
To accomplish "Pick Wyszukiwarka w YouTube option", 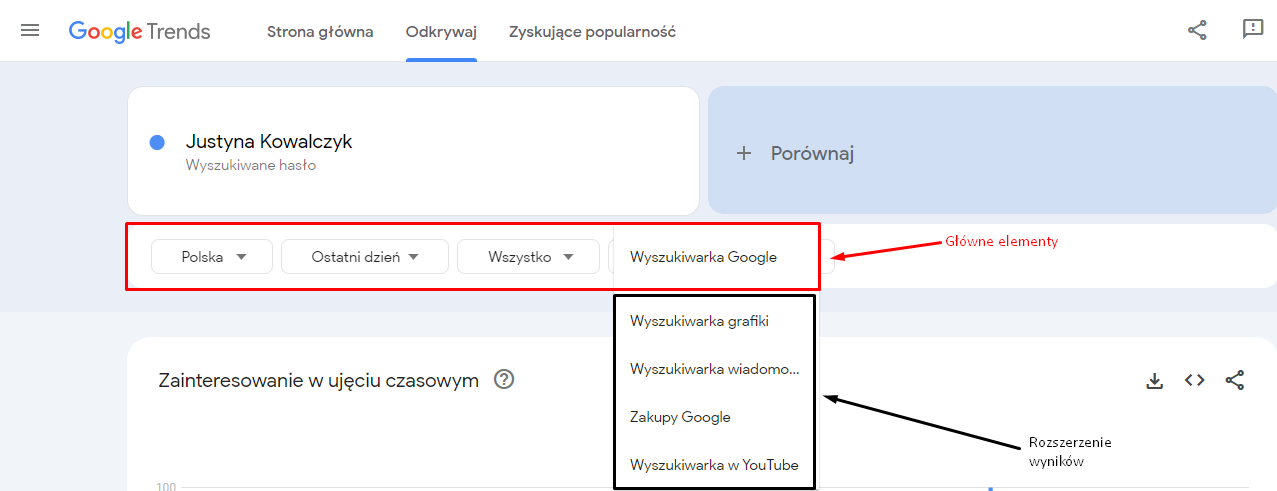I will pos(714,465).
